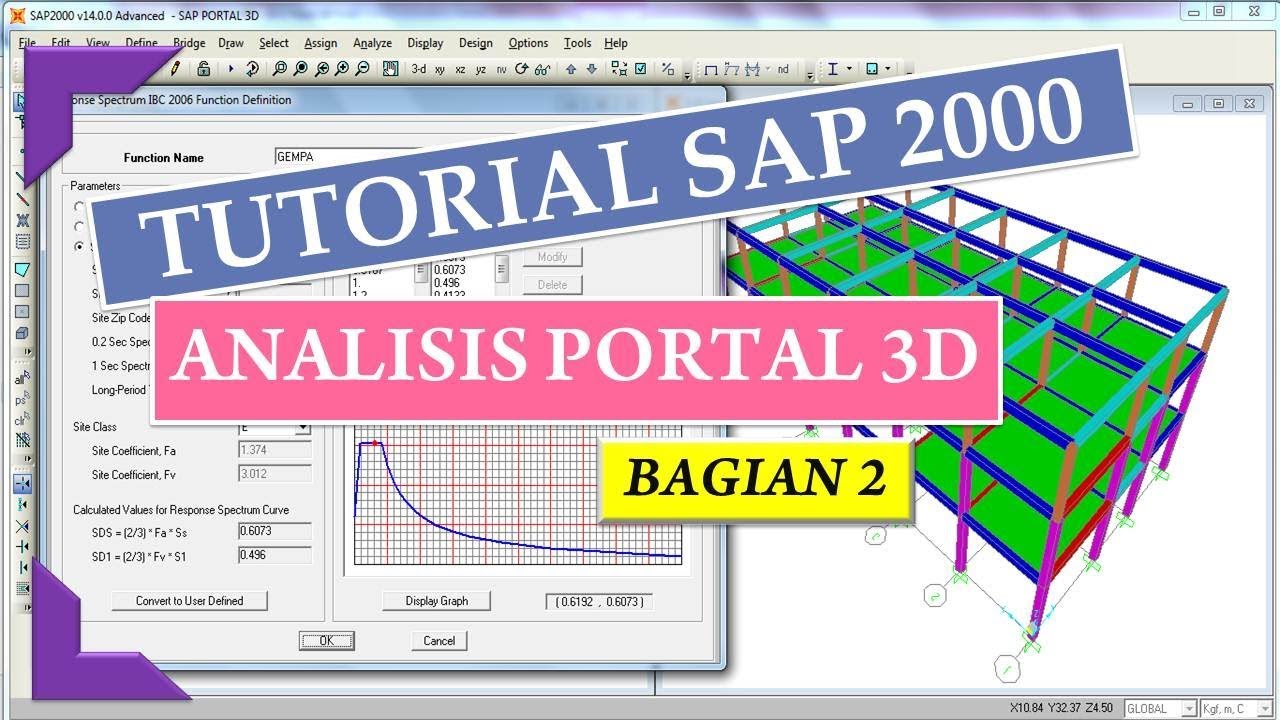Click the Select All 'all' icon
The image size is (1280, 720).
(22, 378)
